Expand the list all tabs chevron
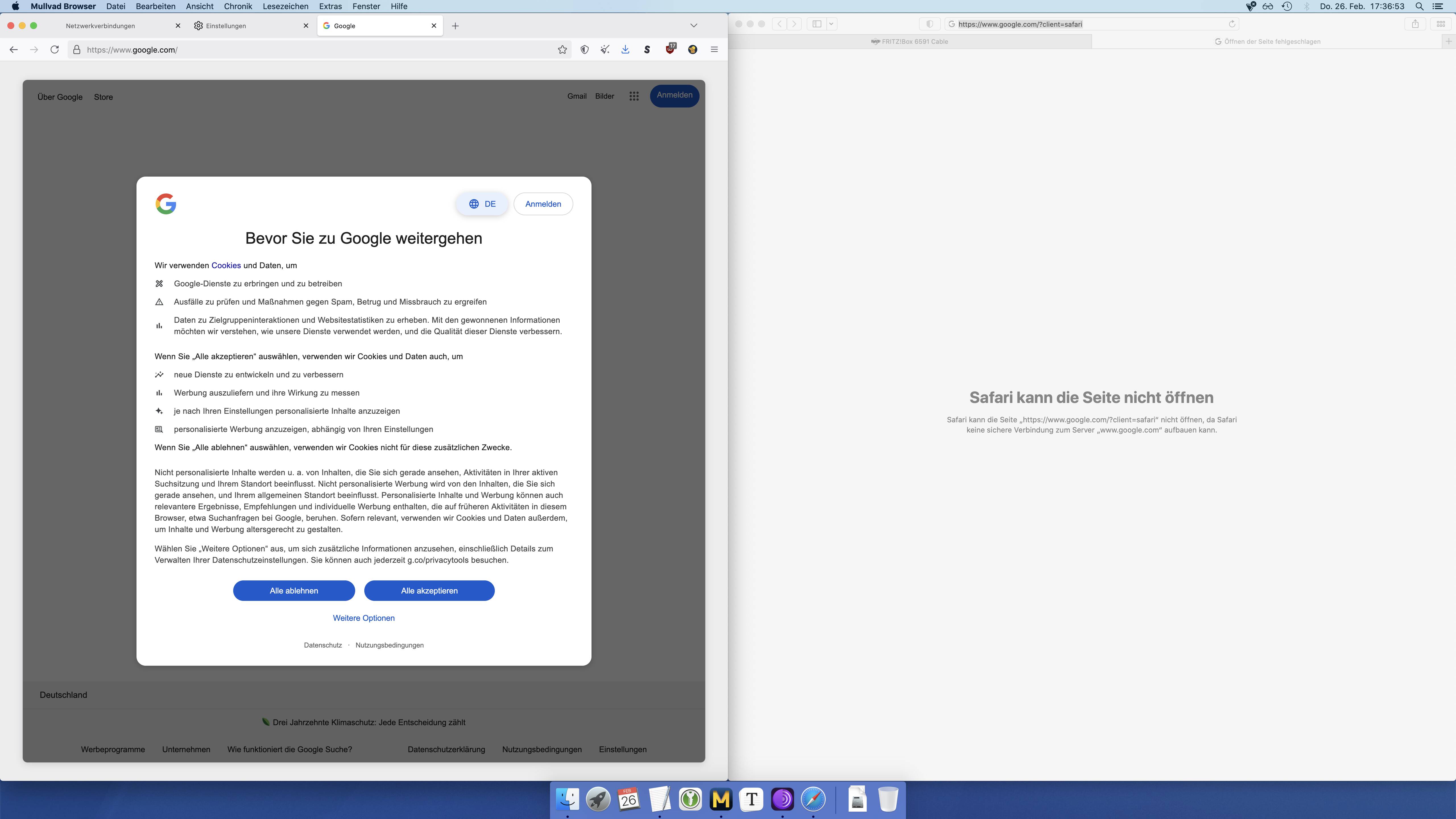 (x=694, y=25)
